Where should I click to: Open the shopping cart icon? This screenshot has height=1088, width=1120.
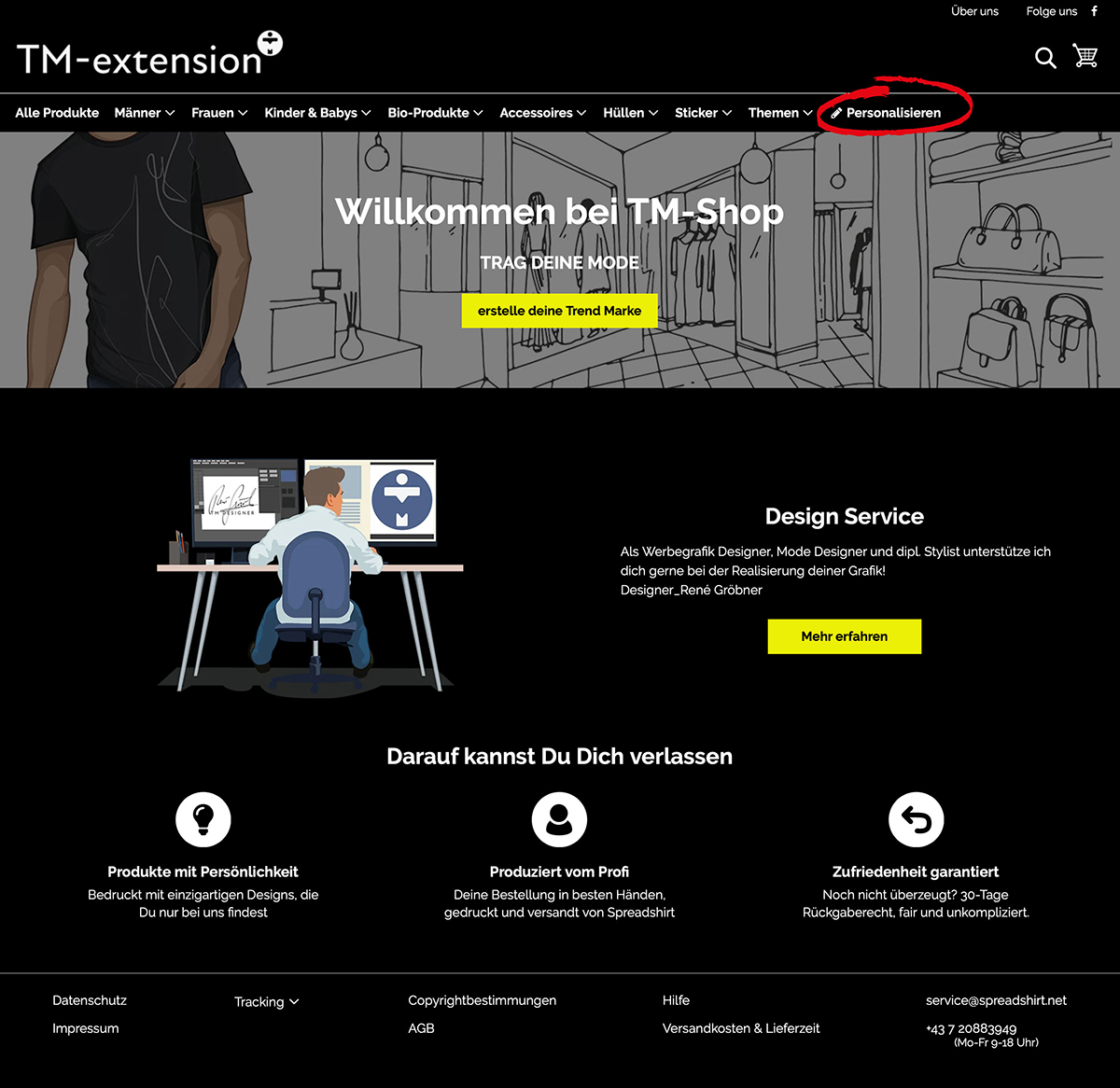click(x=1085, y=56)
